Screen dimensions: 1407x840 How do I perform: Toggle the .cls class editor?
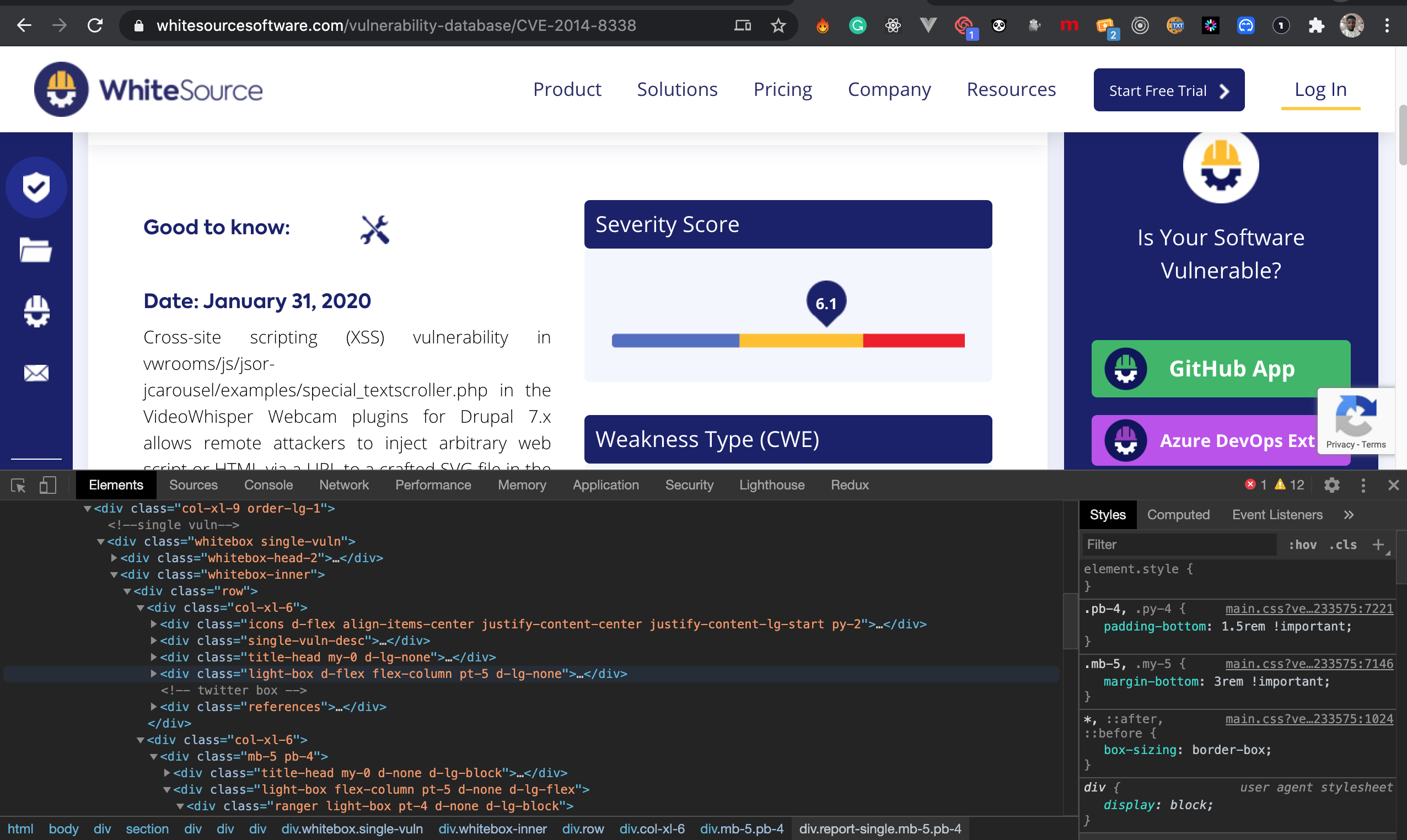(1343, 545)
